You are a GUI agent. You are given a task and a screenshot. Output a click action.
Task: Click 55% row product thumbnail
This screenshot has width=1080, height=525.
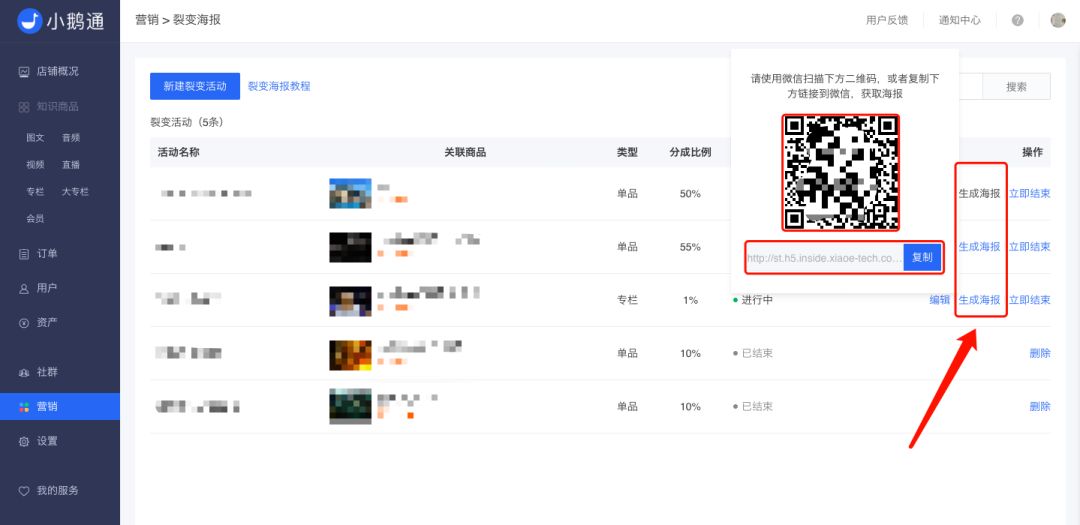(x=351, y=247)
